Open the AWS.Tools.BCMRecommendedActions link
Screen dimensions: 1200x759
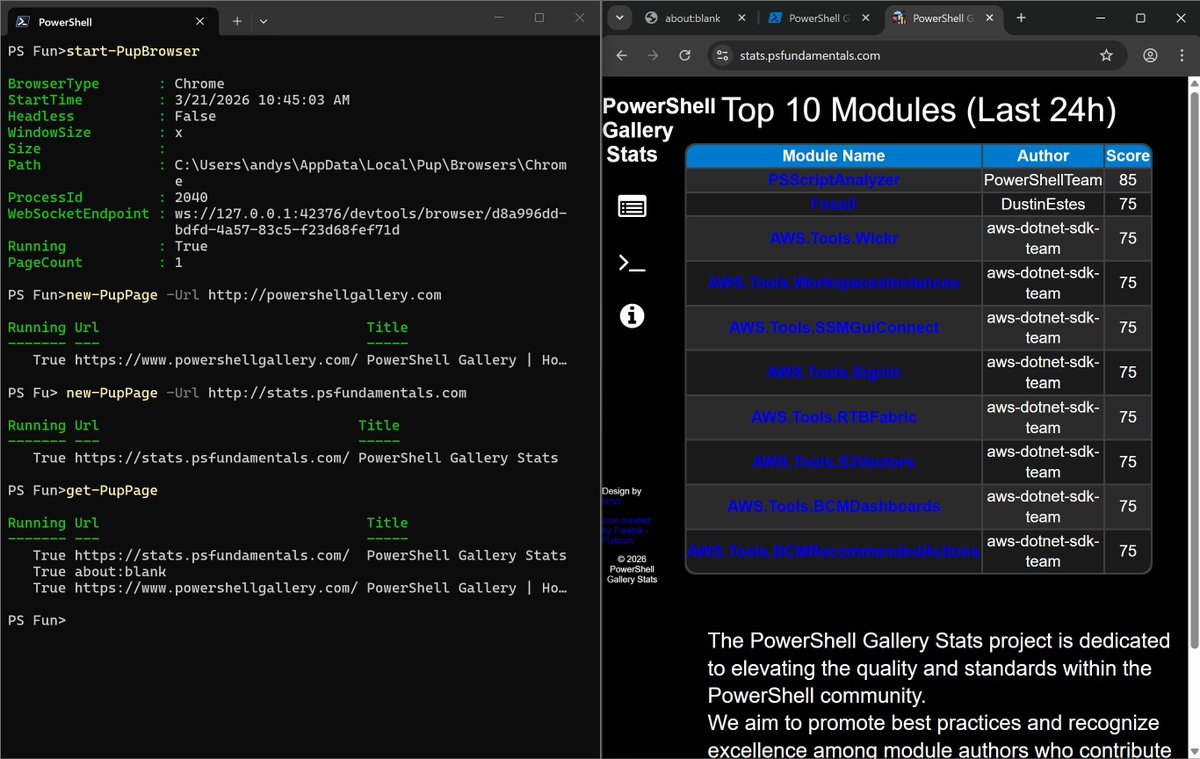(x=833, y=551)
